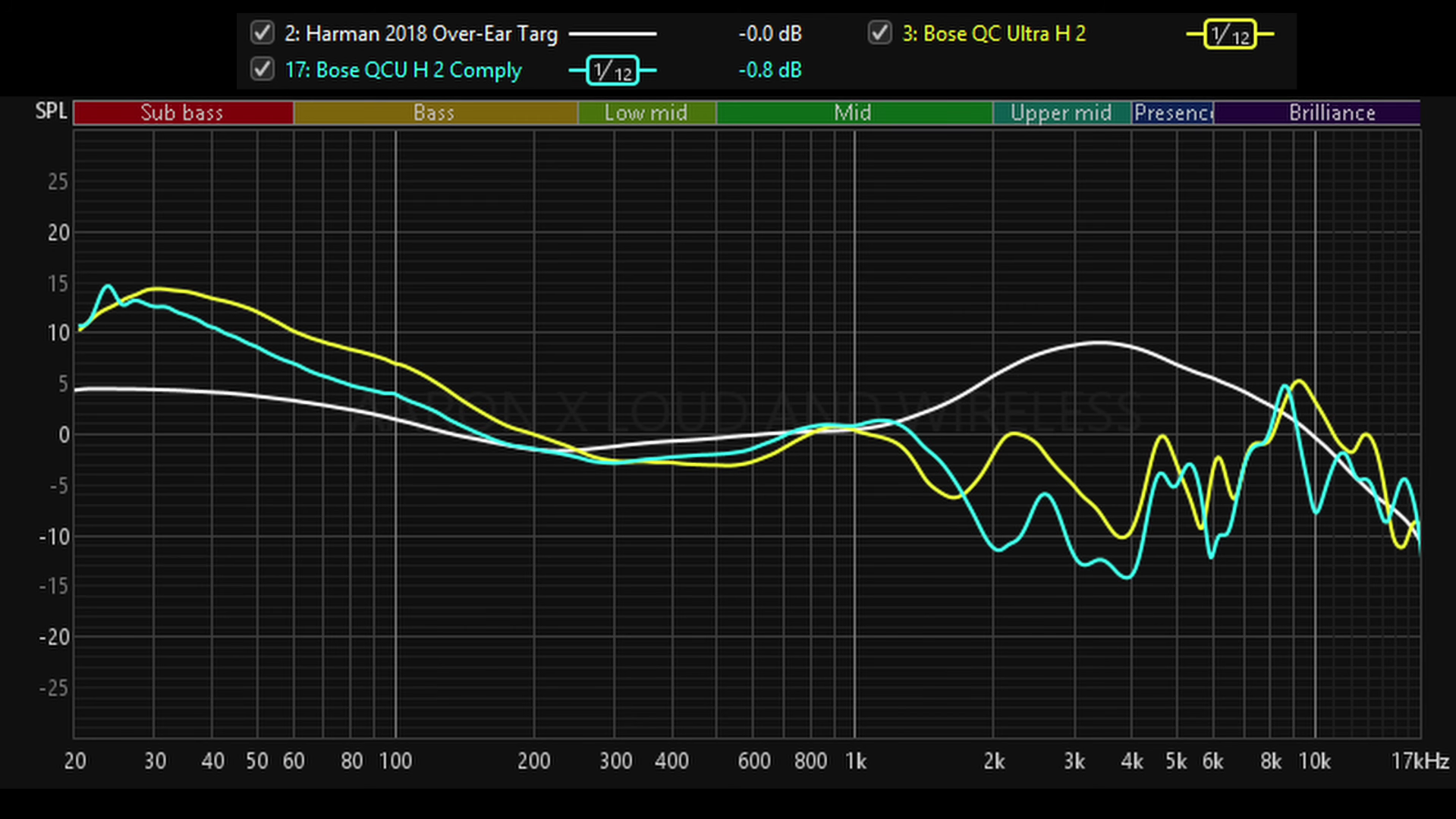Select the Mid frequency band

(854, 113)
